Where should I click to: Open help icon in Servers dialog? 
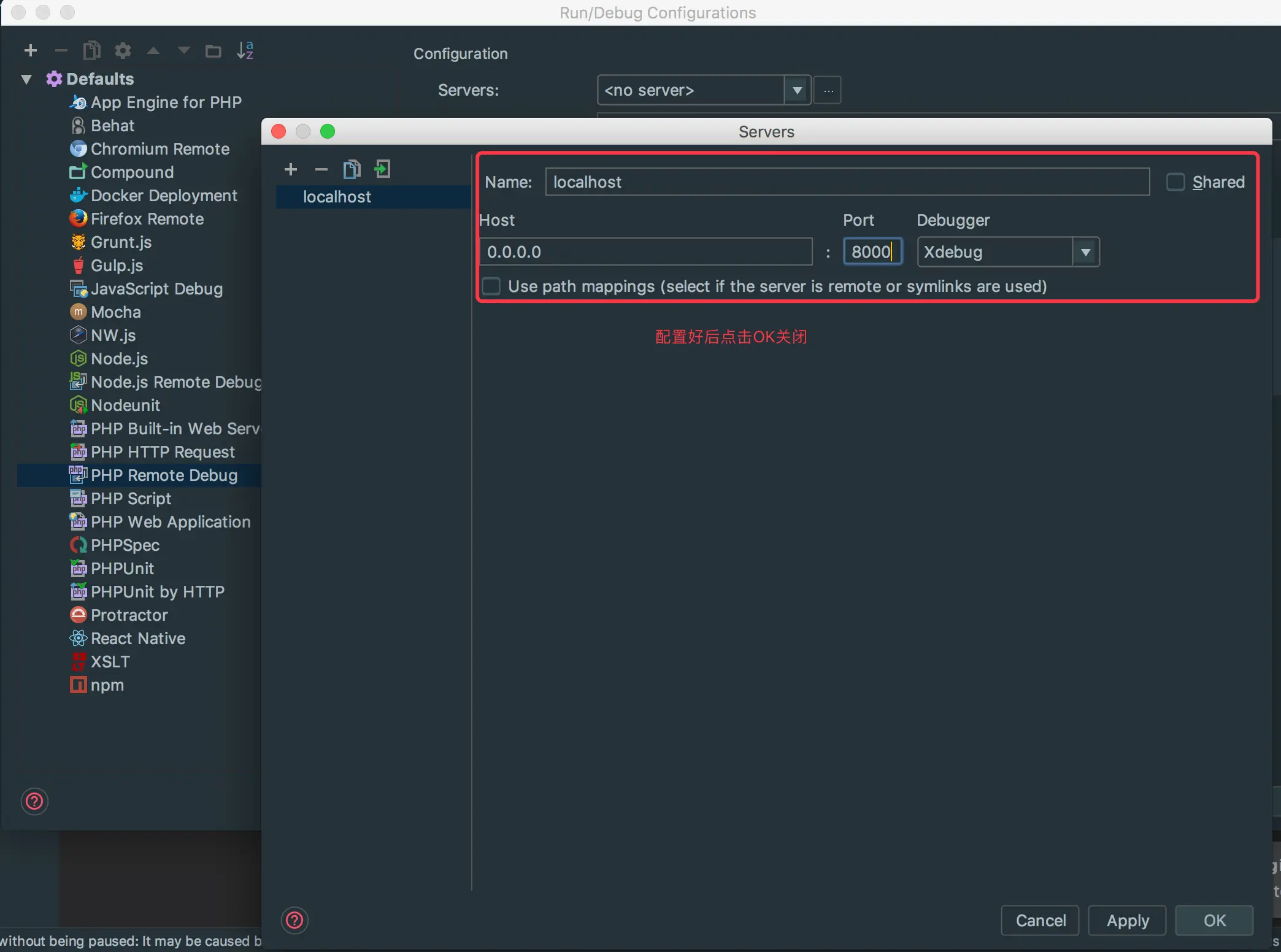[294, 920]
